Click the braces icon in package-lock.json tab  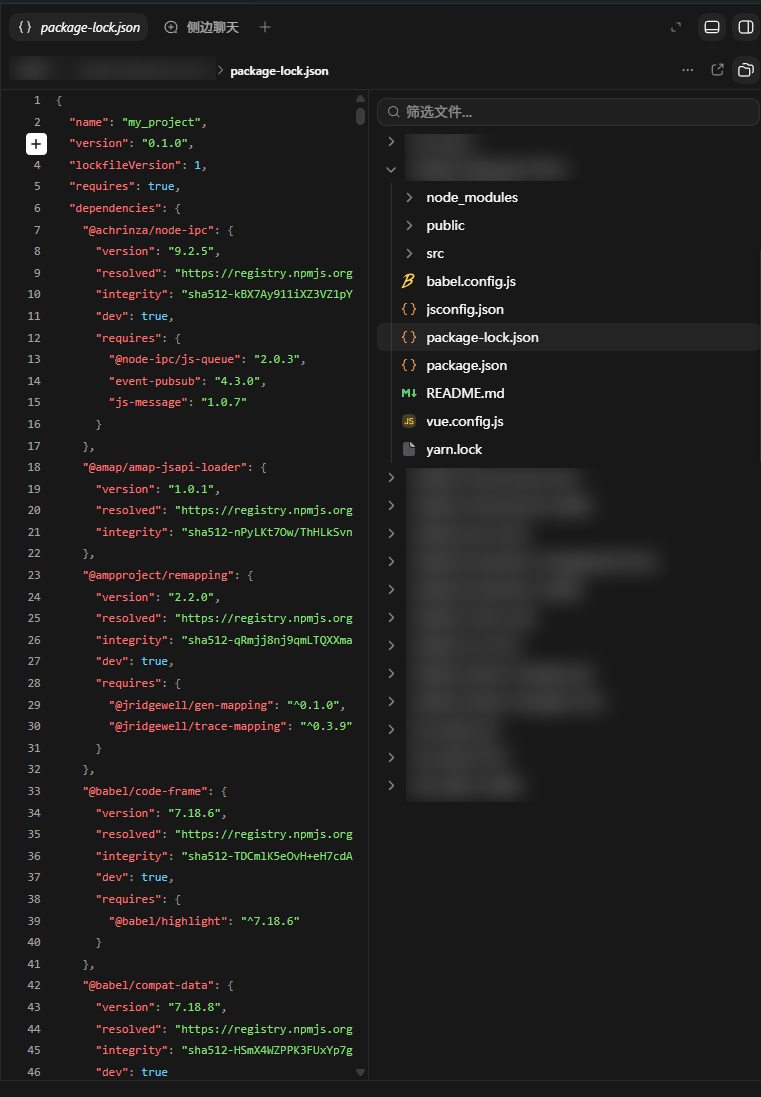point(25,27)
